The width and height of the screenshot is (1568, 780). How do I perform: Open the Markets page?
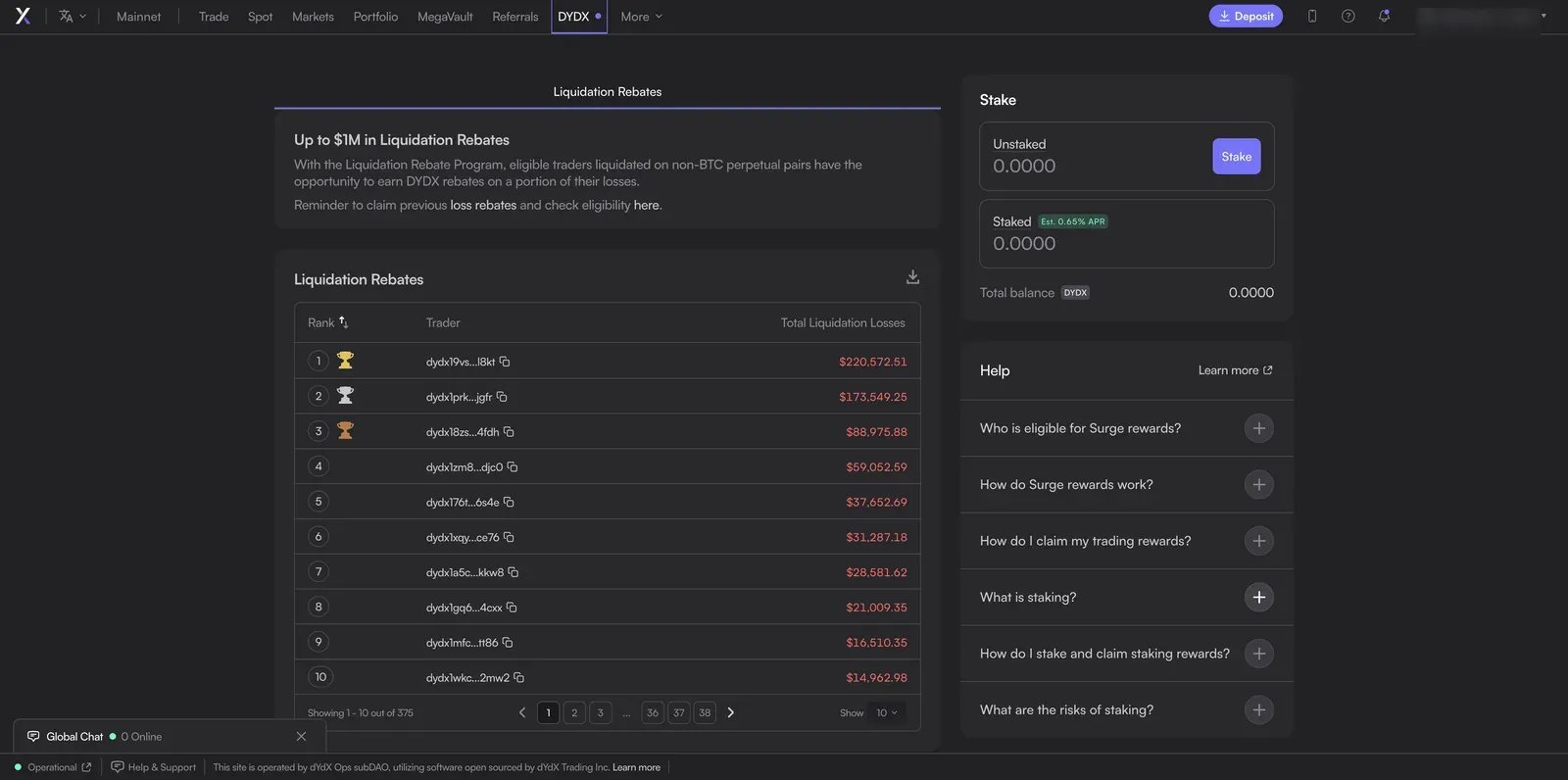313,17
